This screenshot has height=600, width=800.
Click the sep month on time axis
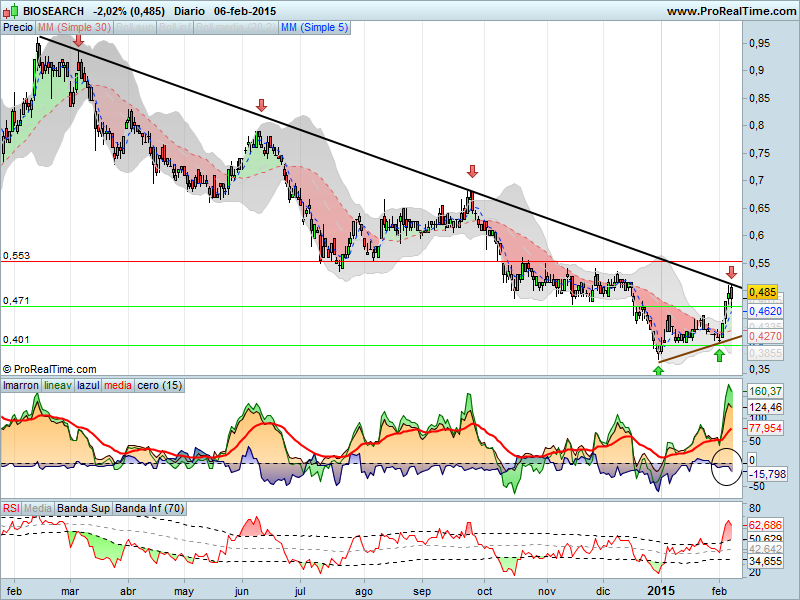pyautogui.click(x=422, y=591)
